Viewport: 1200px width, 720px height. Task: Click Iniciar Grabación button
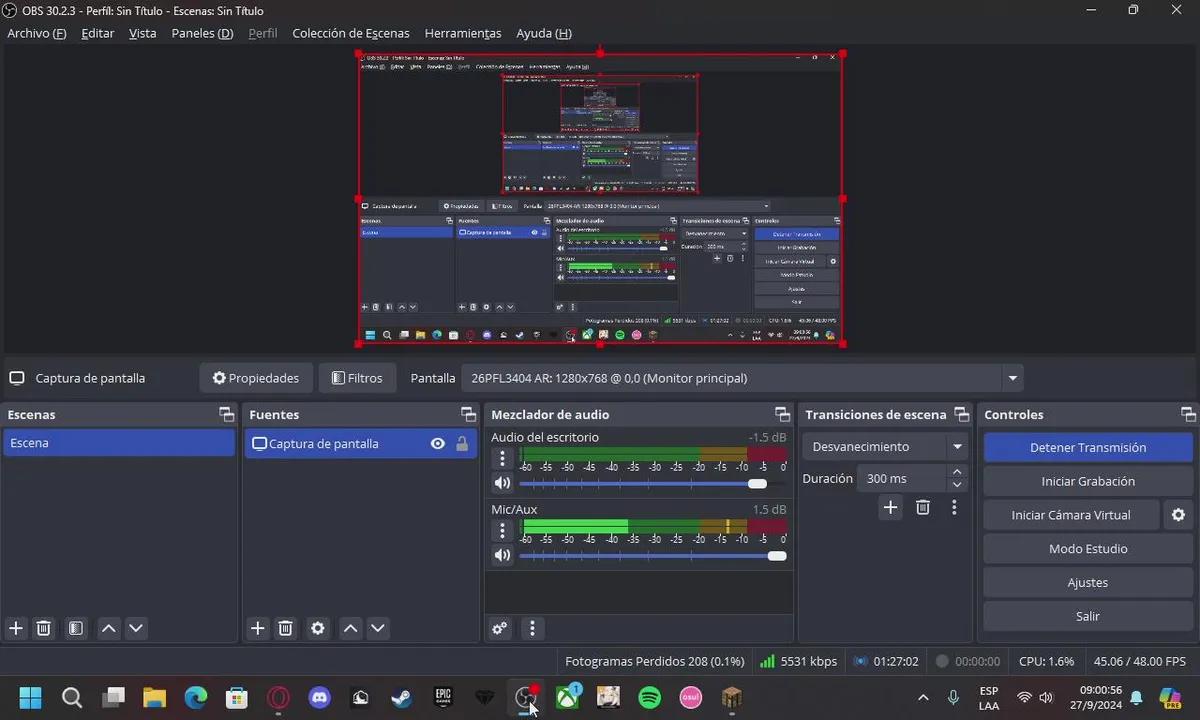pos(1088,481)
